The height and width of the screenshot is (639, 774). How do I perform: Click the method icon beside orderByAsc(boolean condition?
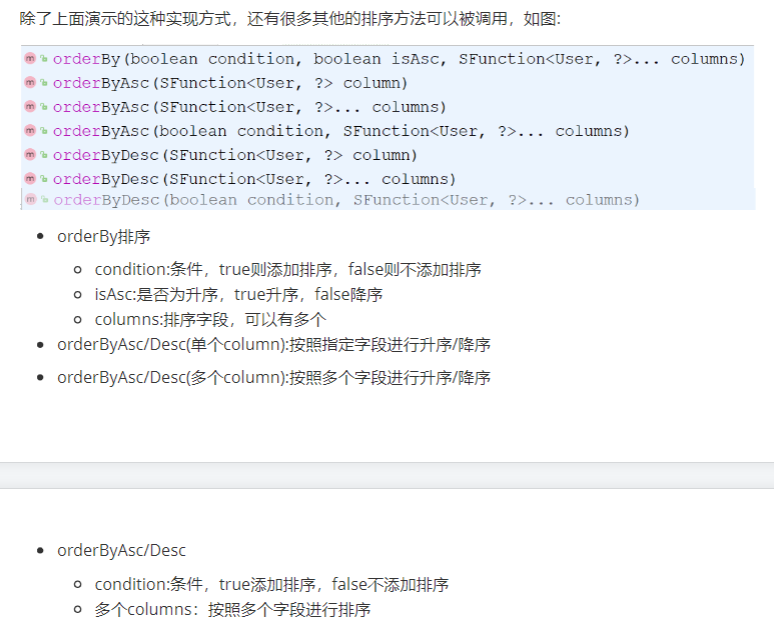(x=30, y=131)
